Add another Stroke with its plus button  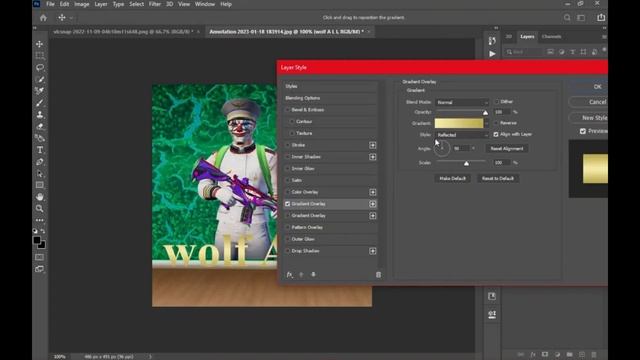point(373,145)
